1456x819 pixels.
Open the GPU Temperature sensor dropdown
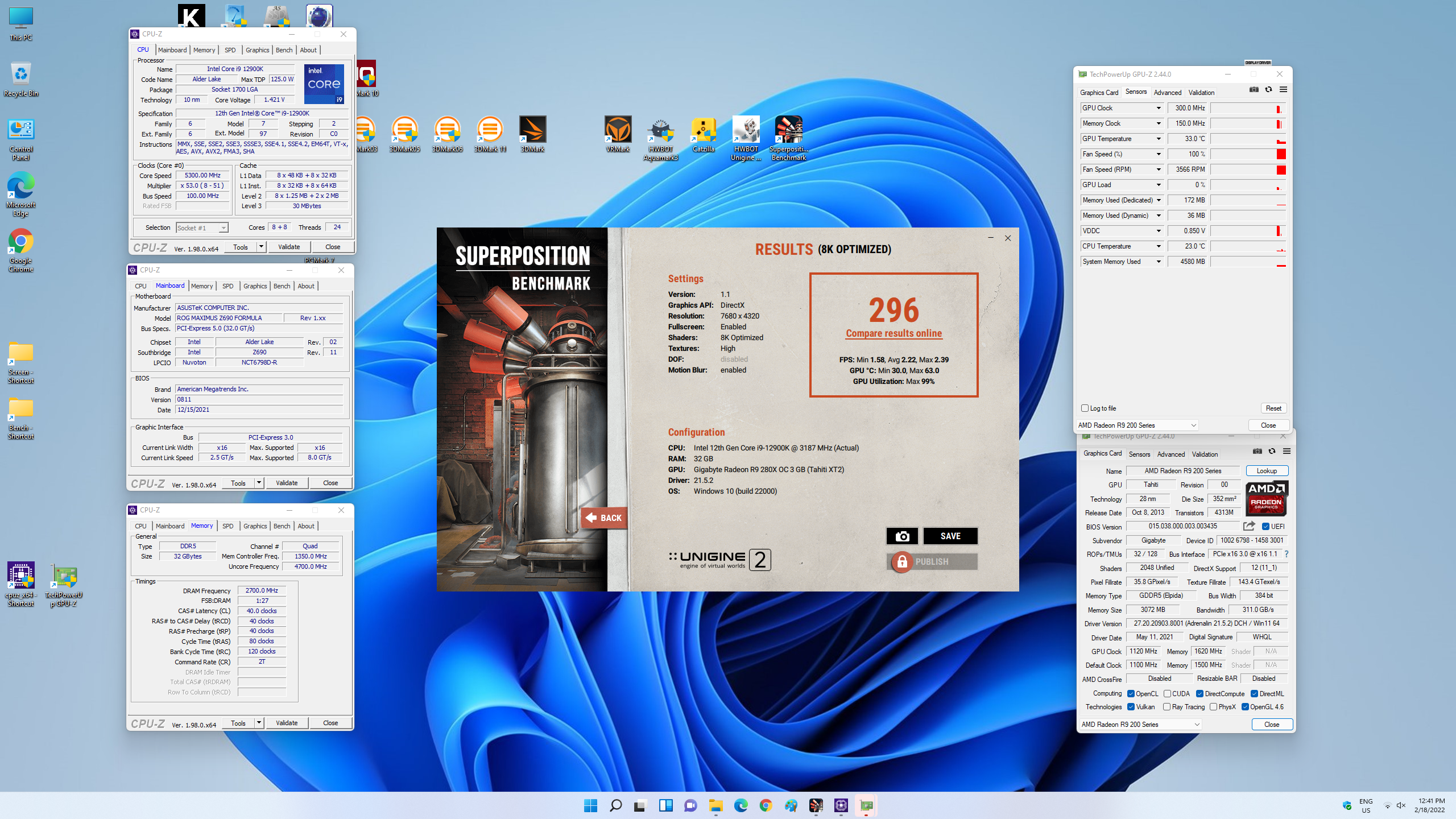tap(1158, 139)
